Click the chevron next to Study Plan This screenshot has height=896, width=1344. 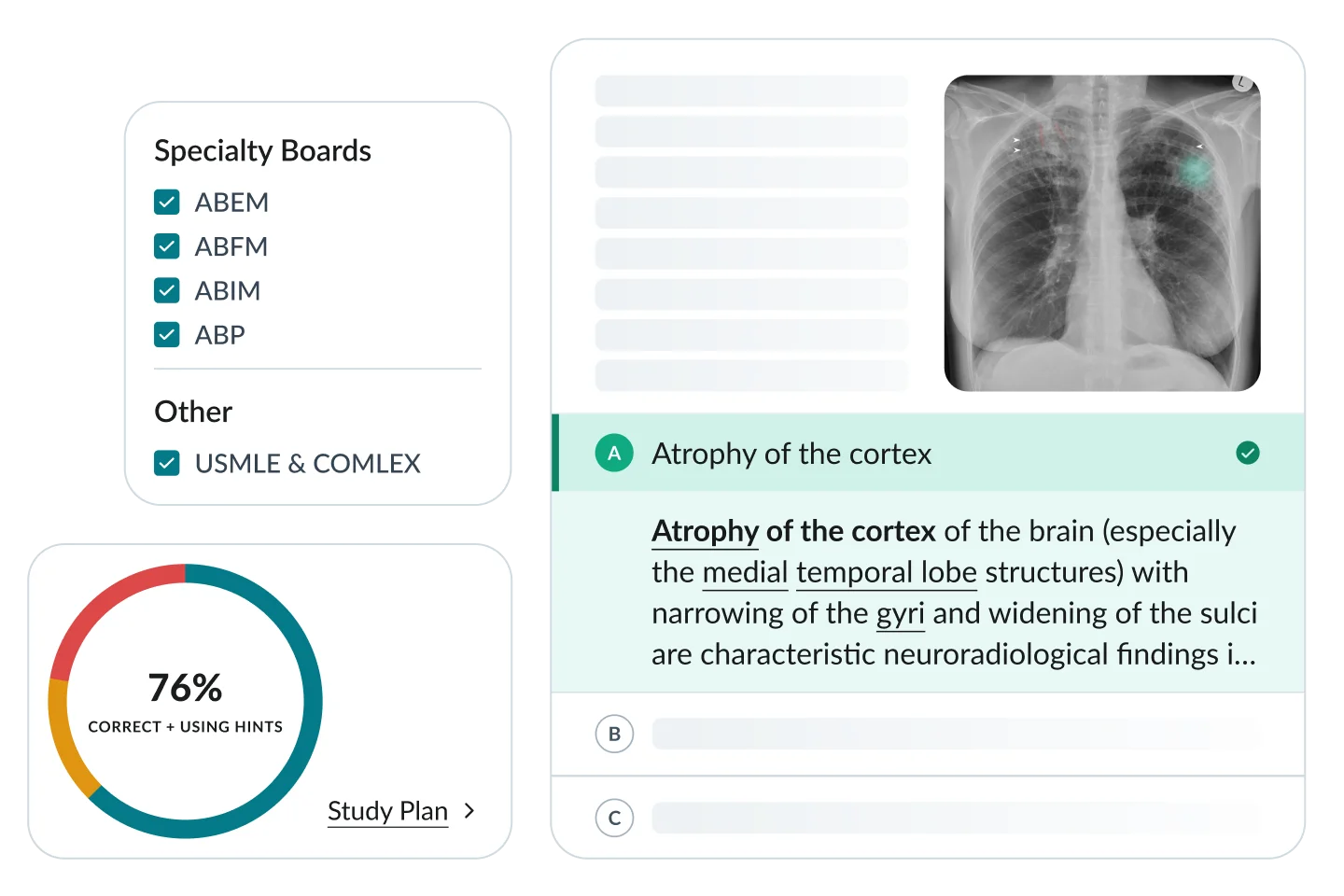[469, 811]
